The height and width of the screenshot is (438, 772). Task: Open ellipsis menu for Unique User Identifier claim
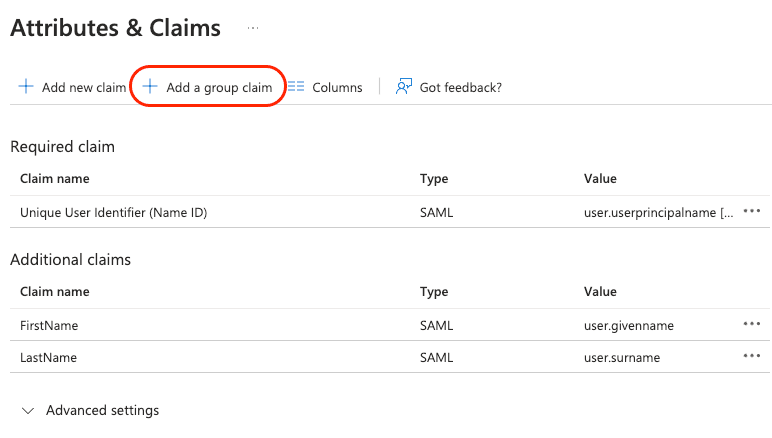click(x=752, y=211)
